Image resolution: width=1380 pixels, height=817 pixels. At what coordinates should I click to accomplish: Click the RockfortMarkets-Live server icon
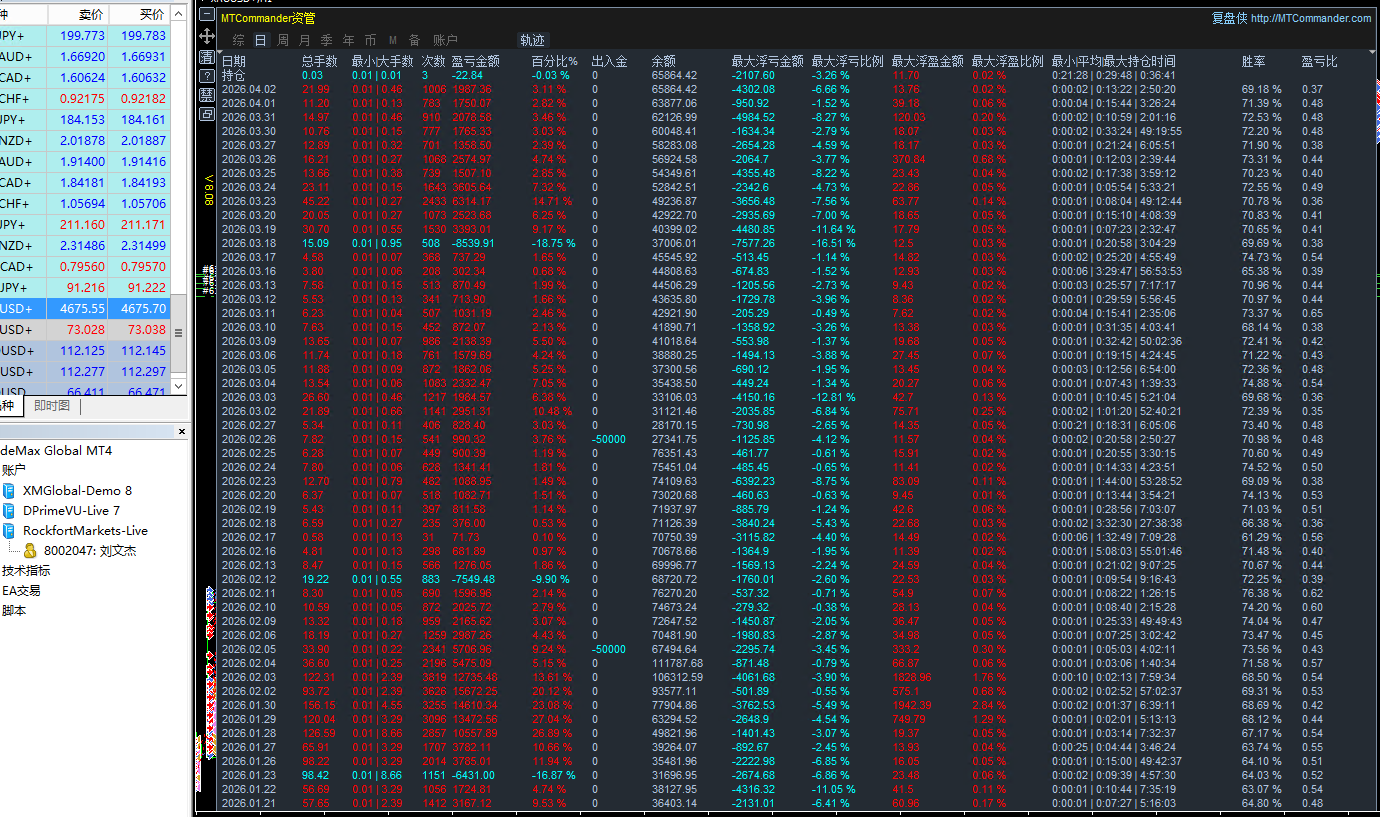click(x=9, y=531)
